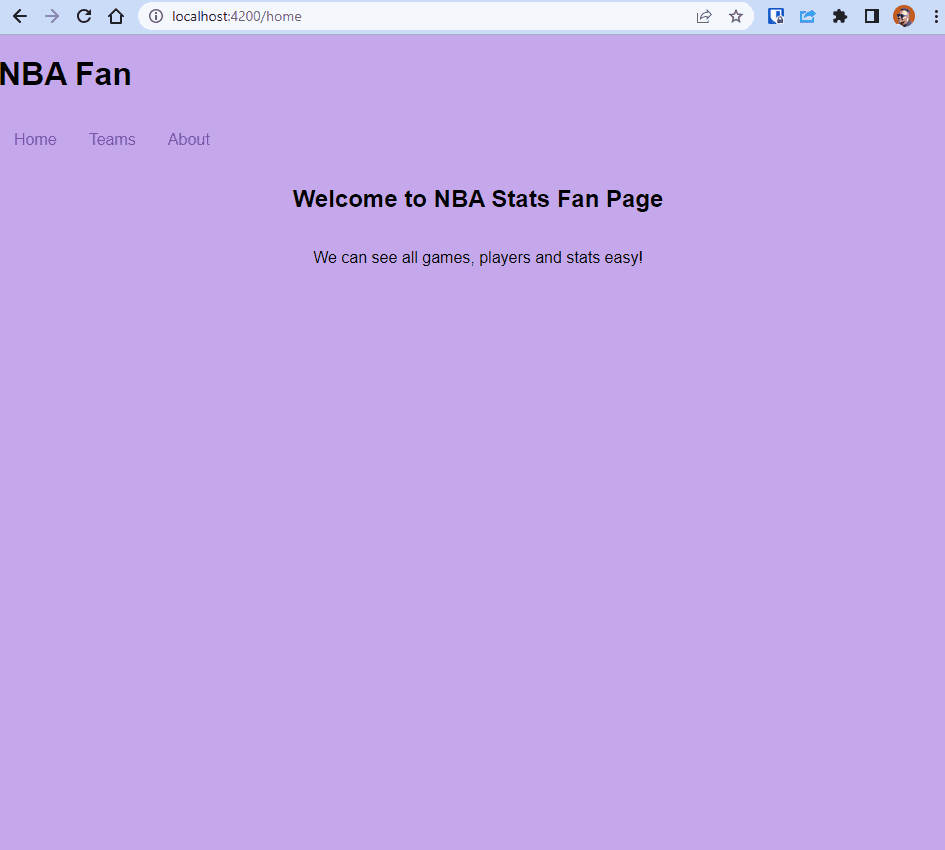Click the blue share-arrow extension icon
The width and height of the screenshot is (945, 850).
[x=808, y=16]
